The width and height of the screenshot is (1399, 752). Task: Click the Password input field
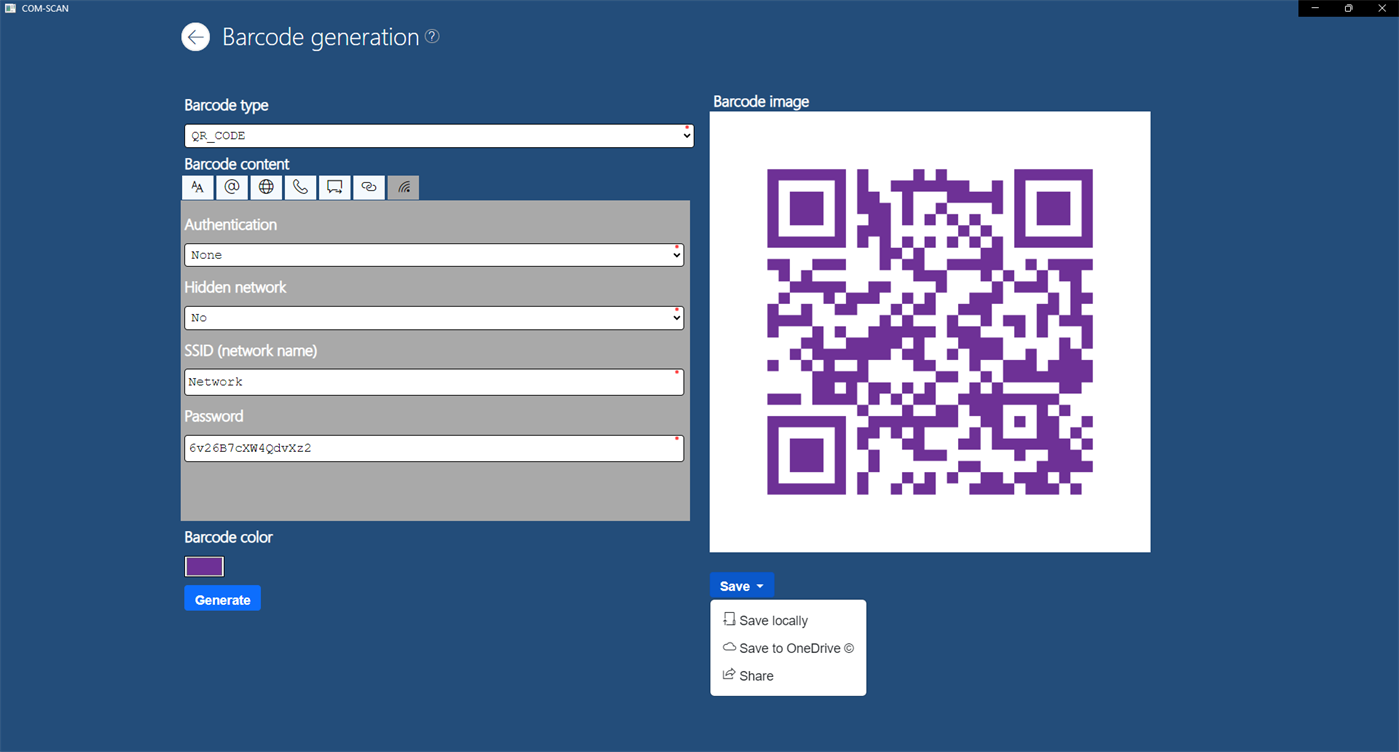click(x=434, y=448)
